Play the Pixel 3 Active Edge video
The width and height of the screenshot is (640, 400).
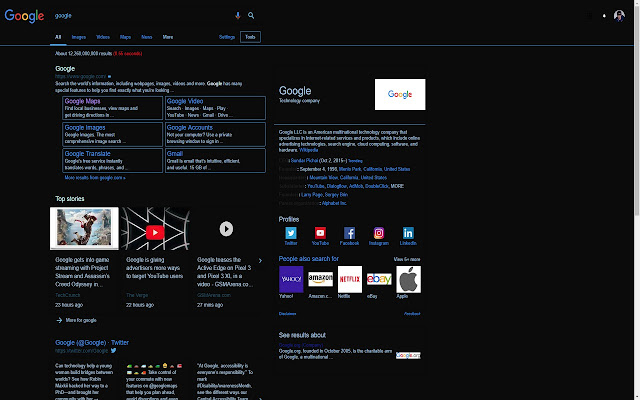point(226,229)
